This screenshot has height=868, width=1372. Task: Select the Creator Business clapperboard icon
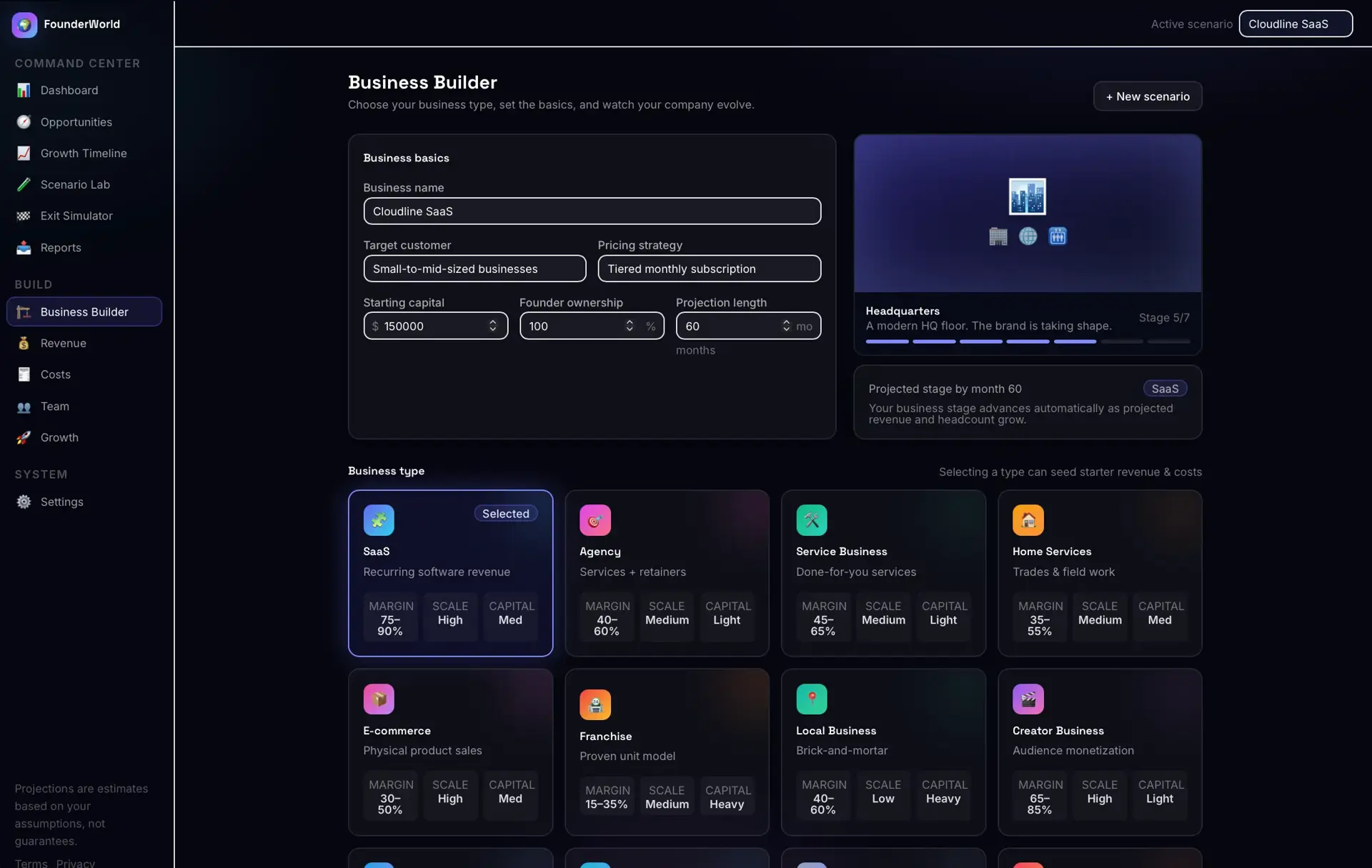(1028, 699)
